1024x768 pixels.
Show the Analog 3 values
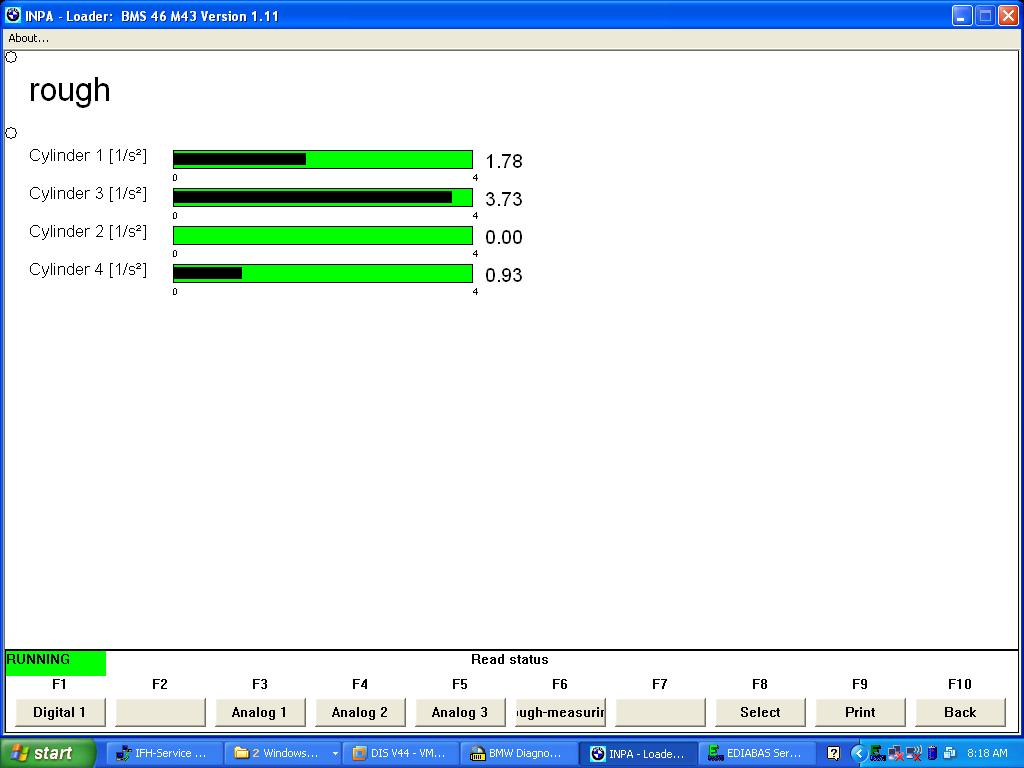point(460,712)
